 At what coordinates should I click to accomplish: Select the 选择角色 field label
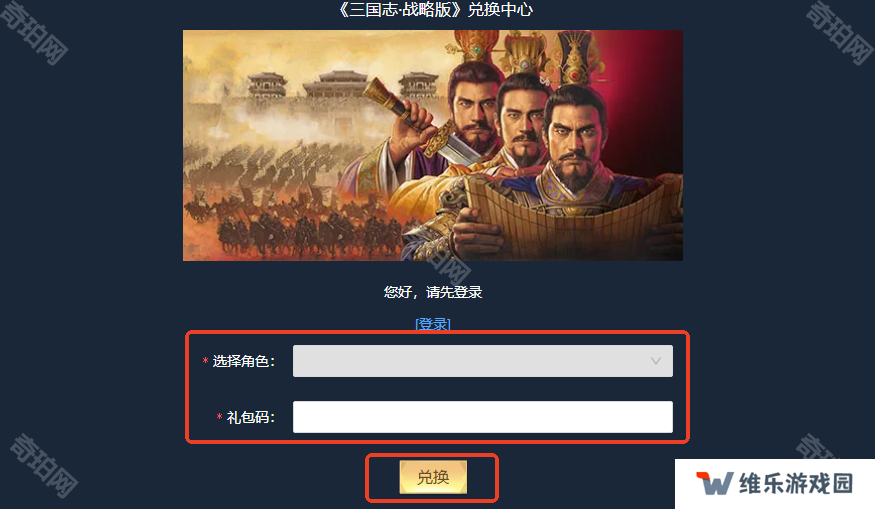[x=244, y=362]
